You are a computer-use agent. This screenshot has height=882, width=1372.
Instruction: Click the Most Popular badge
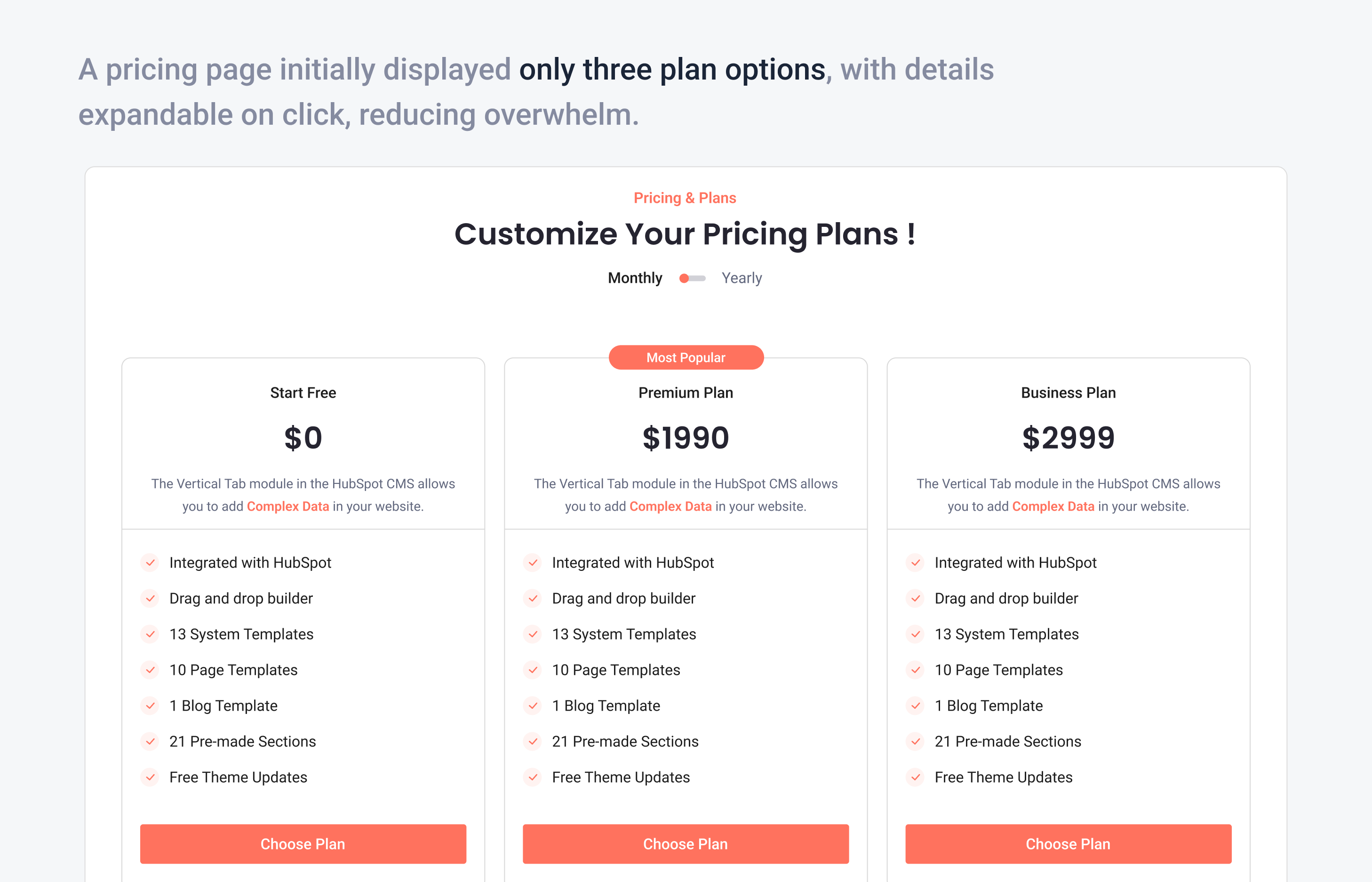pos(686,357)
